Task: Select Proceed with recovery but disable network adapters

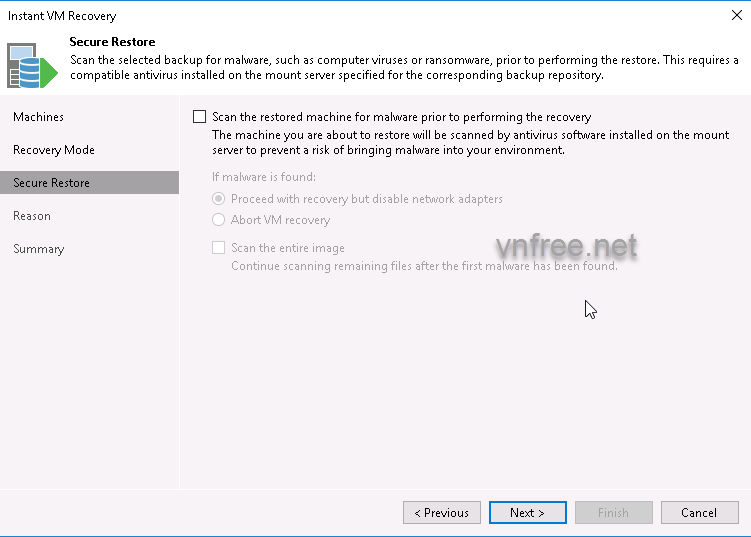Action: coord(219,199)
